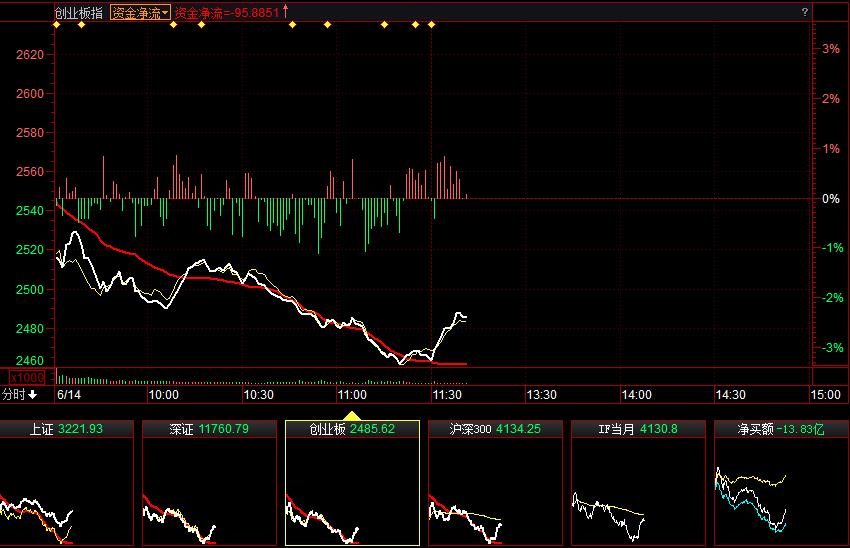Click the 沪深300 mini chart thumbnail
The width and height of the screenshot is (850, 548).
494,492
